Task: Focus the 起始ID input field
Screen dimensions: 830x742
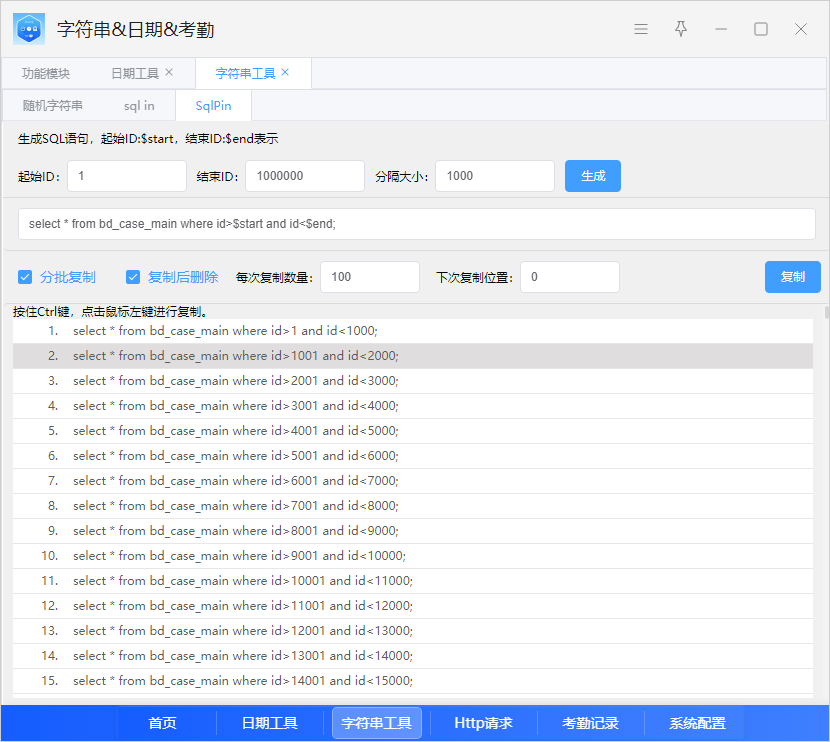Action: pos(127,176)
